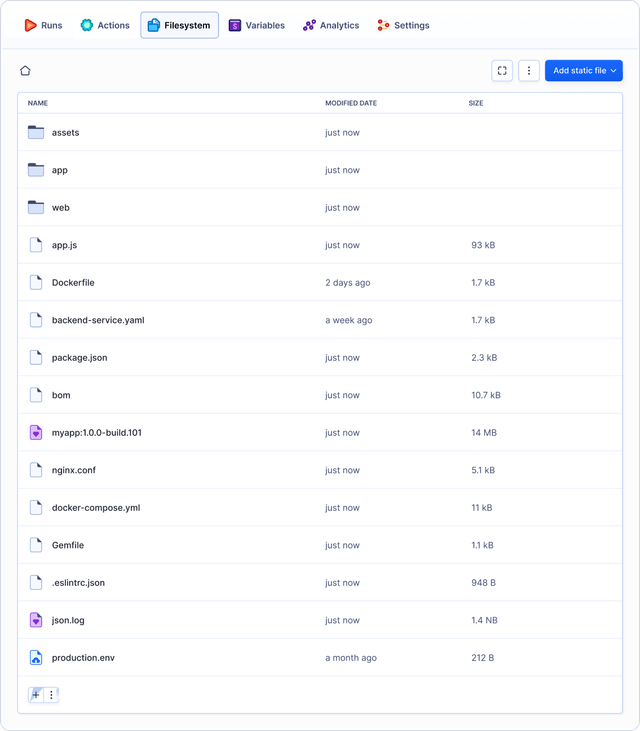Click the Settings pipeline icon
Viewport: 640px width, 731px height.
tap(383, 25)
